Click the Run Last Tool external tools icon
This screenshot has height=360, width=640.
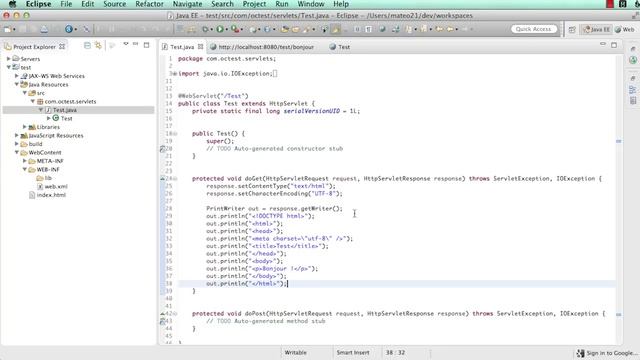(235, 29)
